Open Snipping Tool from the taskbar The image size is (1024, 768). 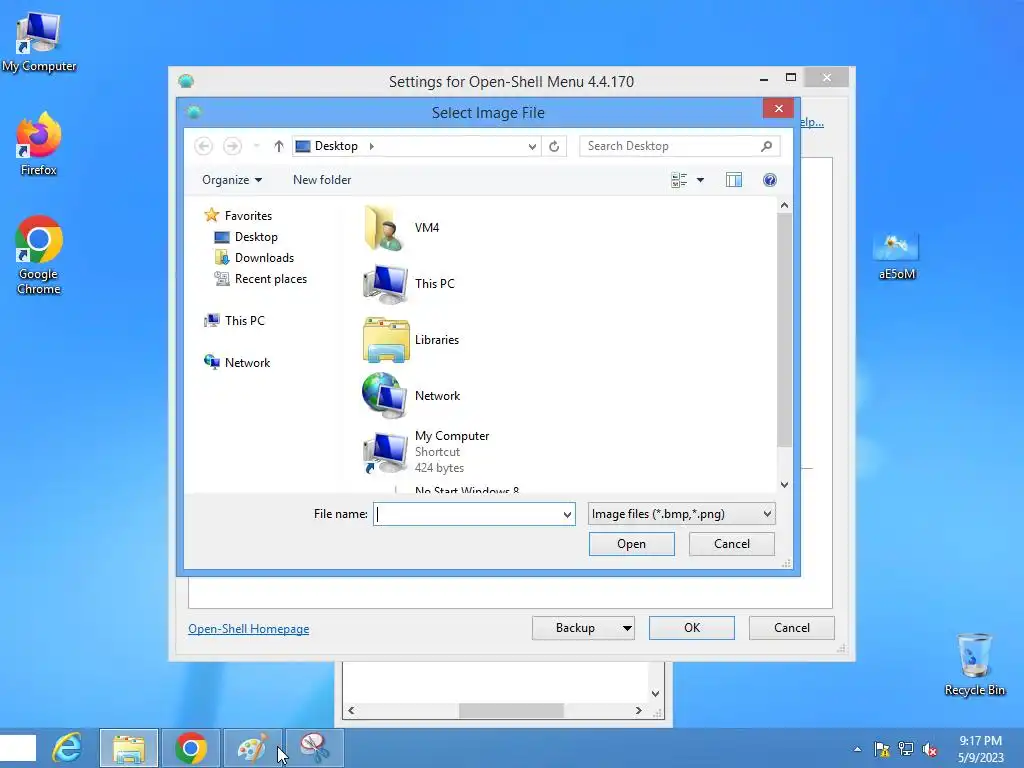pyautogui.click(x=315, y=748)
